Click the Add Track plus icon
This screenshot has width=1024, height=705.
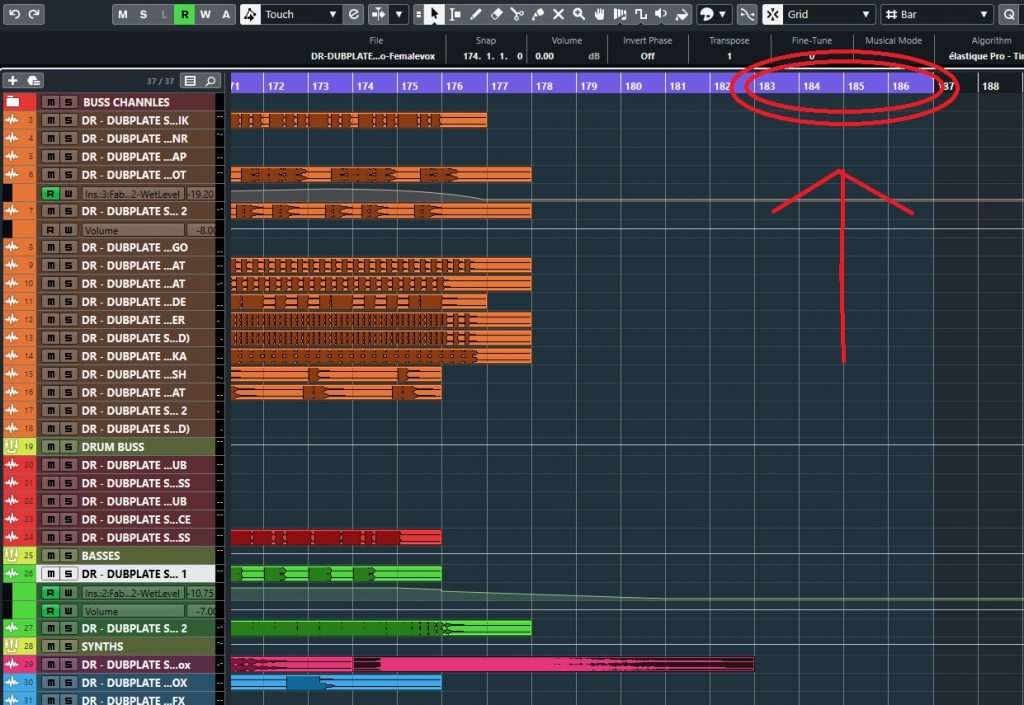[13, 80]
